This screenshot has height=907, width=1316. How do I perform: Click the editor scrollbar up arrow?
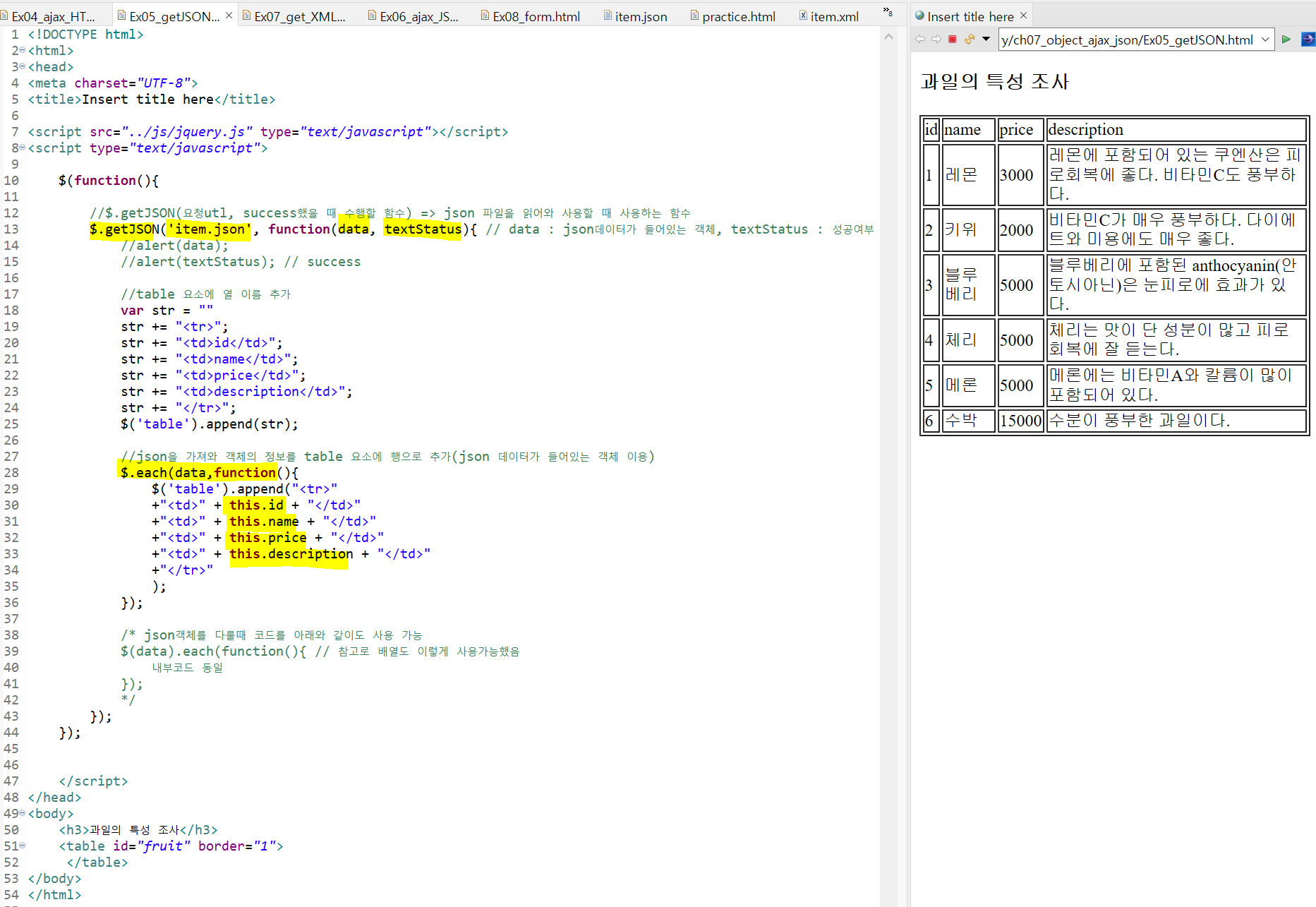888,36
